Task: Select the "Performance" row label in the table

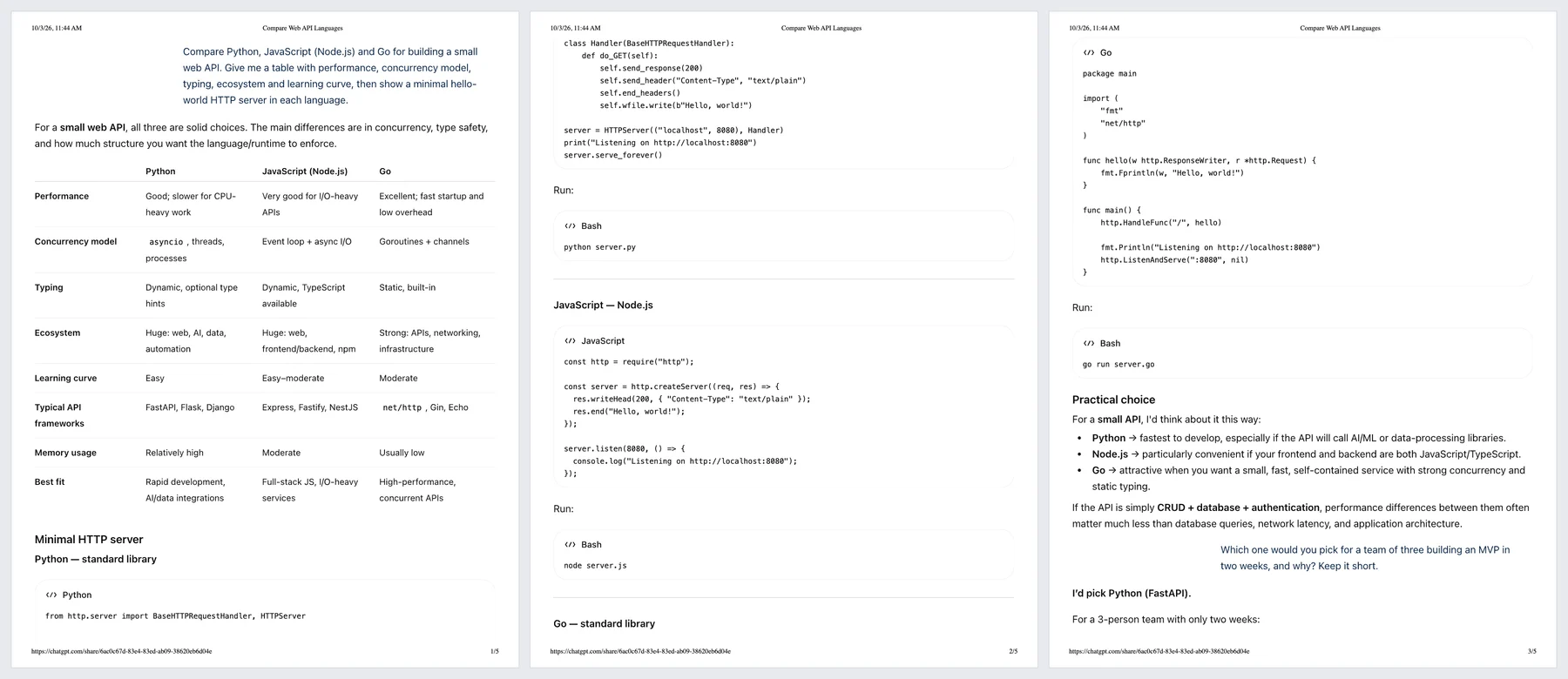Action: 62,197
